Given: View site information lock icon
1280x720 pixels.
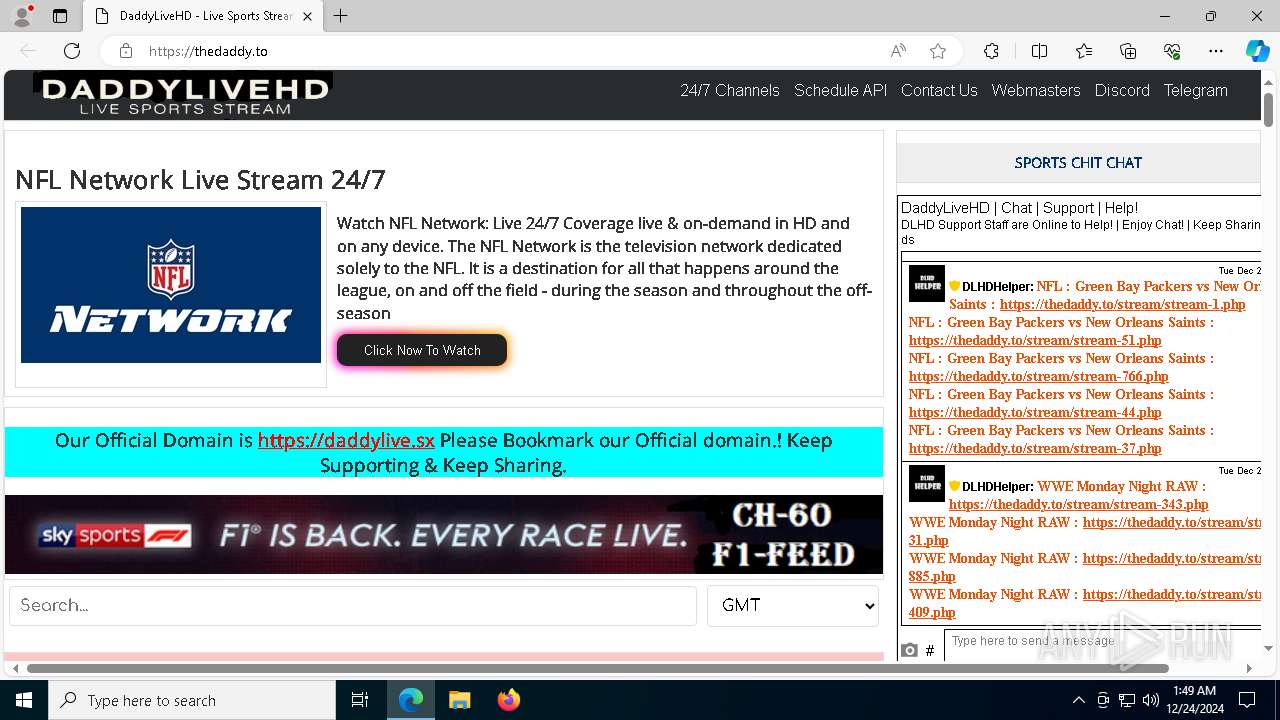Looking at the screenshot, I should point(126,51).
